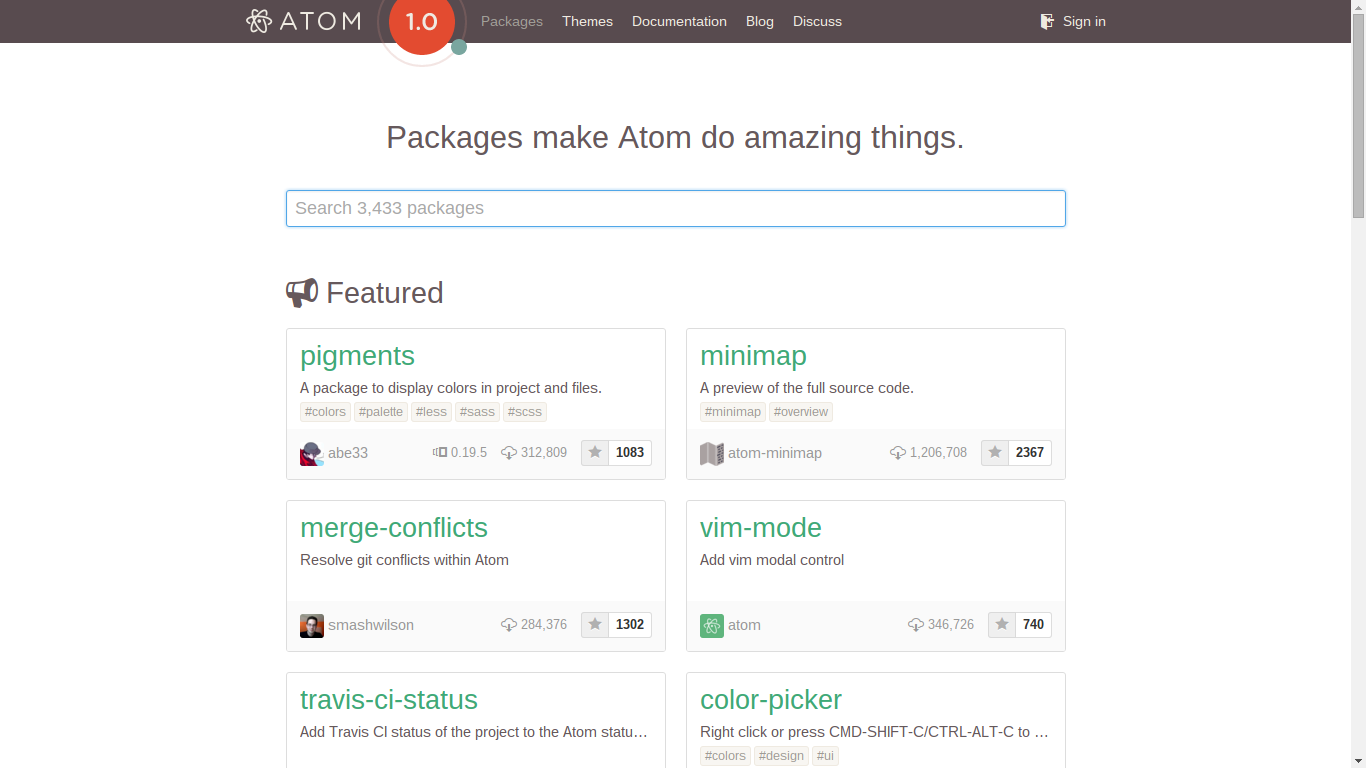Click the #overview tag
This screenshot has width=1366, height=768.
[801, 412]
